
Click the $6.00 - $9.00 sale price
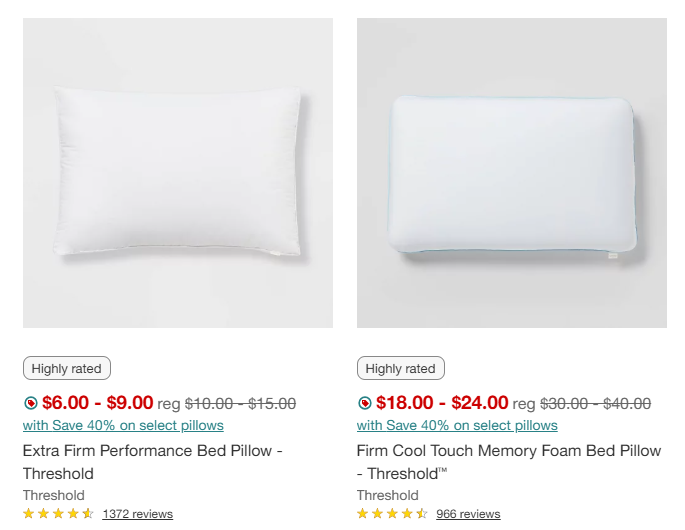97,403
